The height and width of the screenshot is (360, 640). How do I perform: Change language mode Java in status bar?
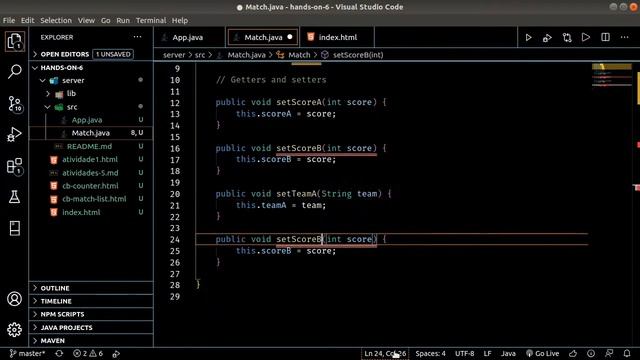[508, 353]
